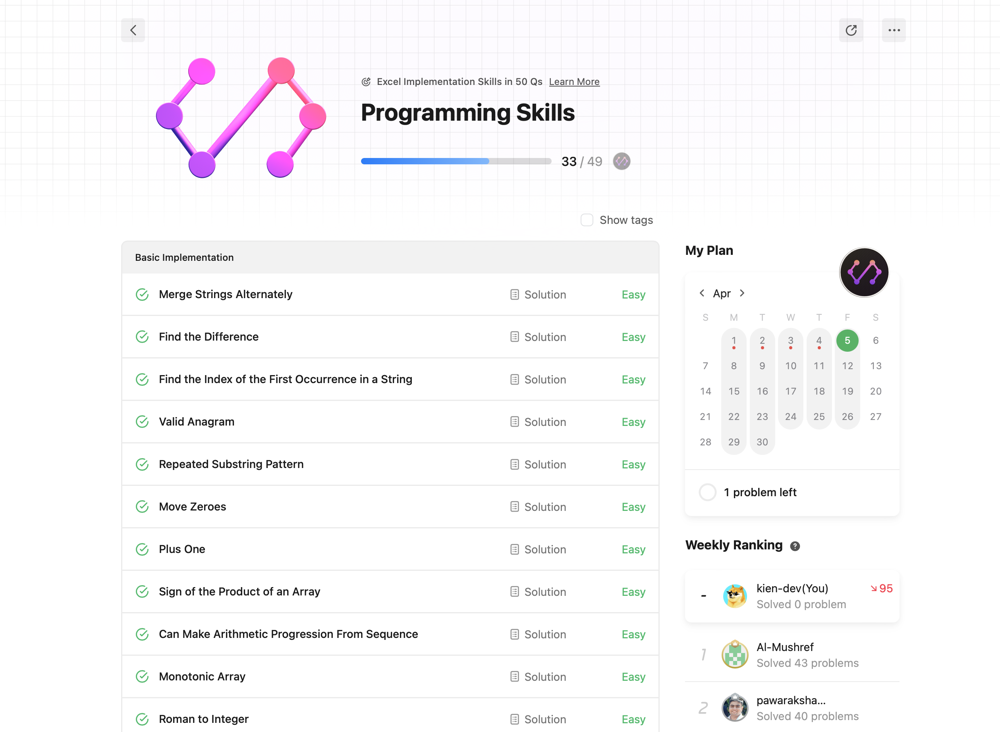Collapse the Basic Implementation section header
This screenshot has height=732, width=1000.
pyautogui.click(x=390, y=257)
